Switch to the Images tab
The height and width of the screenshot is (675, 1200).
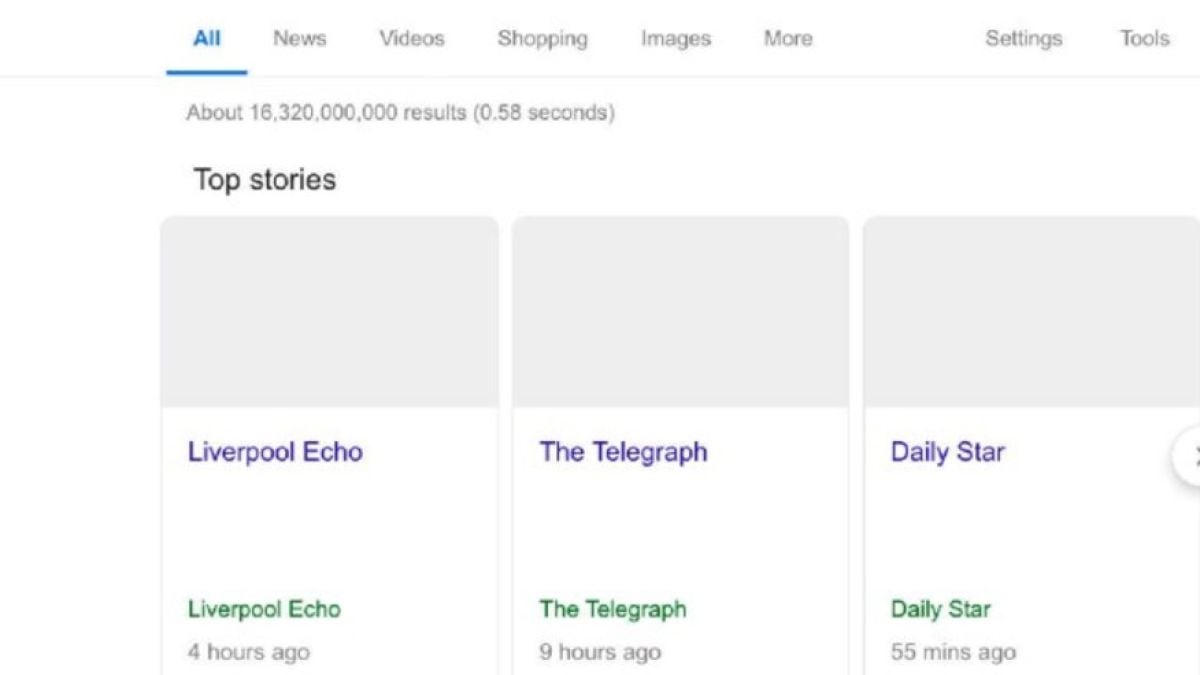(x=676, y=39)
